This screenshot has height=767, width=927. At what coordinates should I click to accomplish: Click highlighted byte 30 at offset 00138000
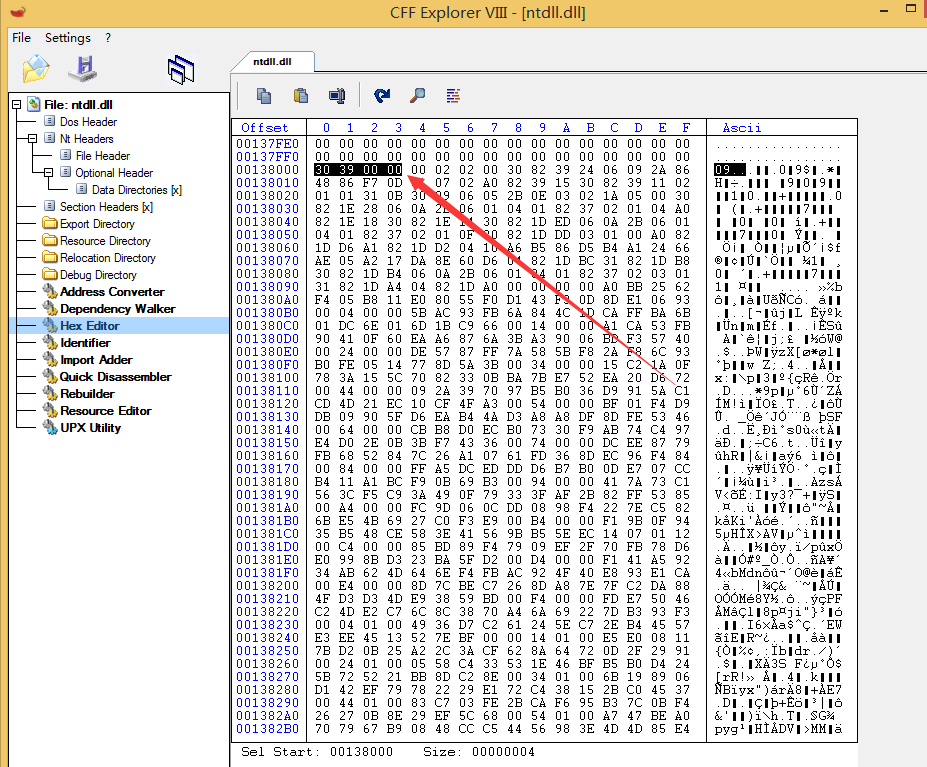tap(322, 170)
